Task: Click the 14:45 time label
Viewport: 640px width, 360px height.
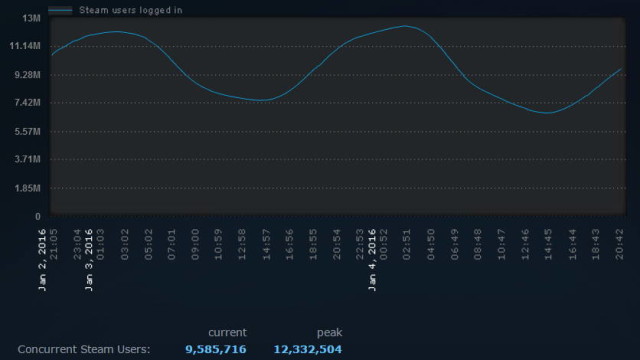Action: tap(549, 244)
